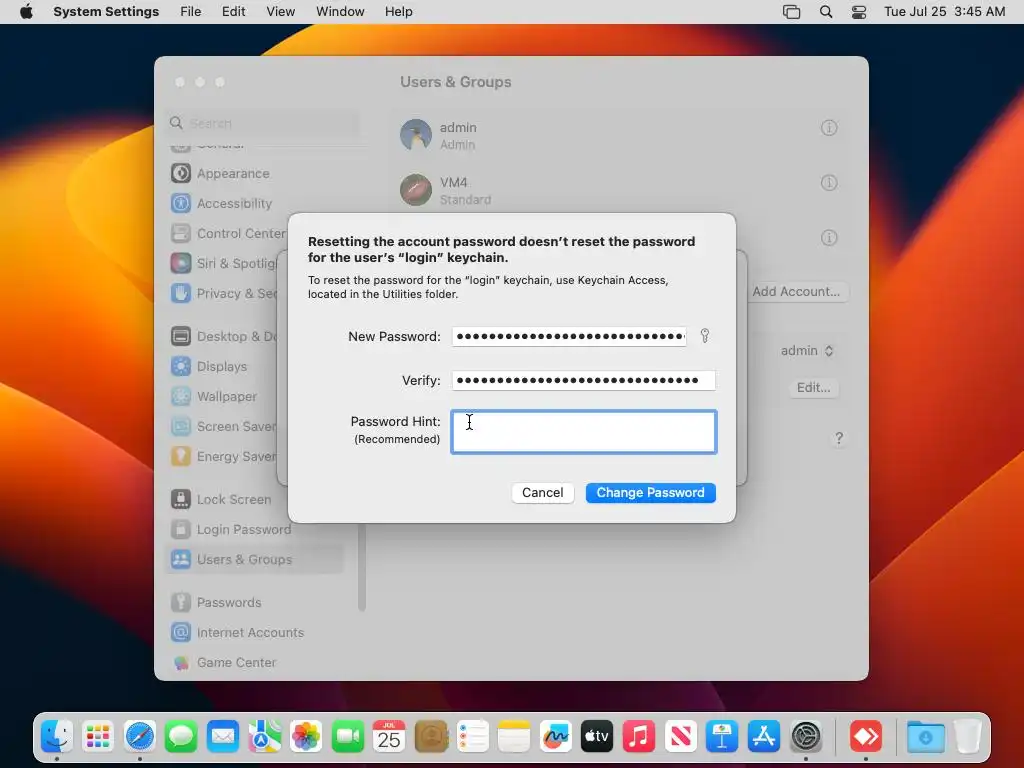Click the sidebar scrollbar

(362, 568)
